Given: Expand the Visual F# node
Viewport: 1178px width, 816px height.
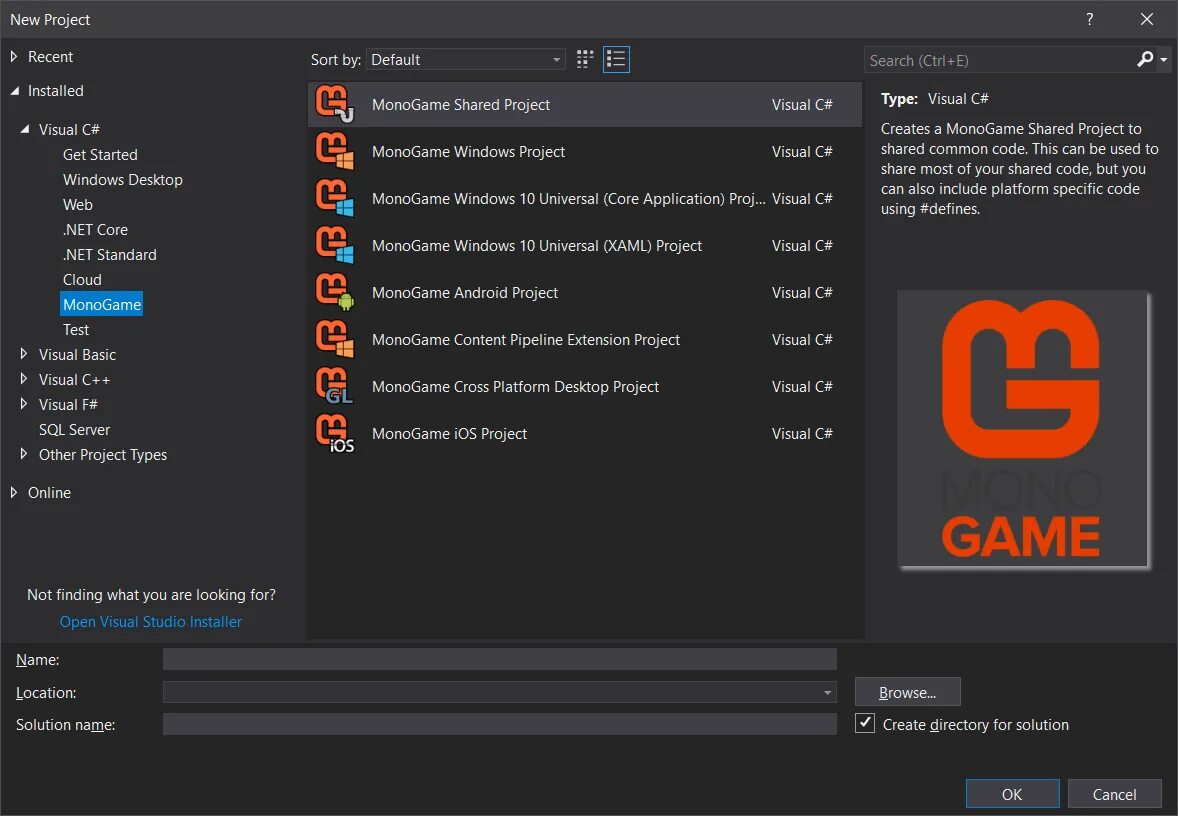Looking at the screenshot, I should coord(23,403).
